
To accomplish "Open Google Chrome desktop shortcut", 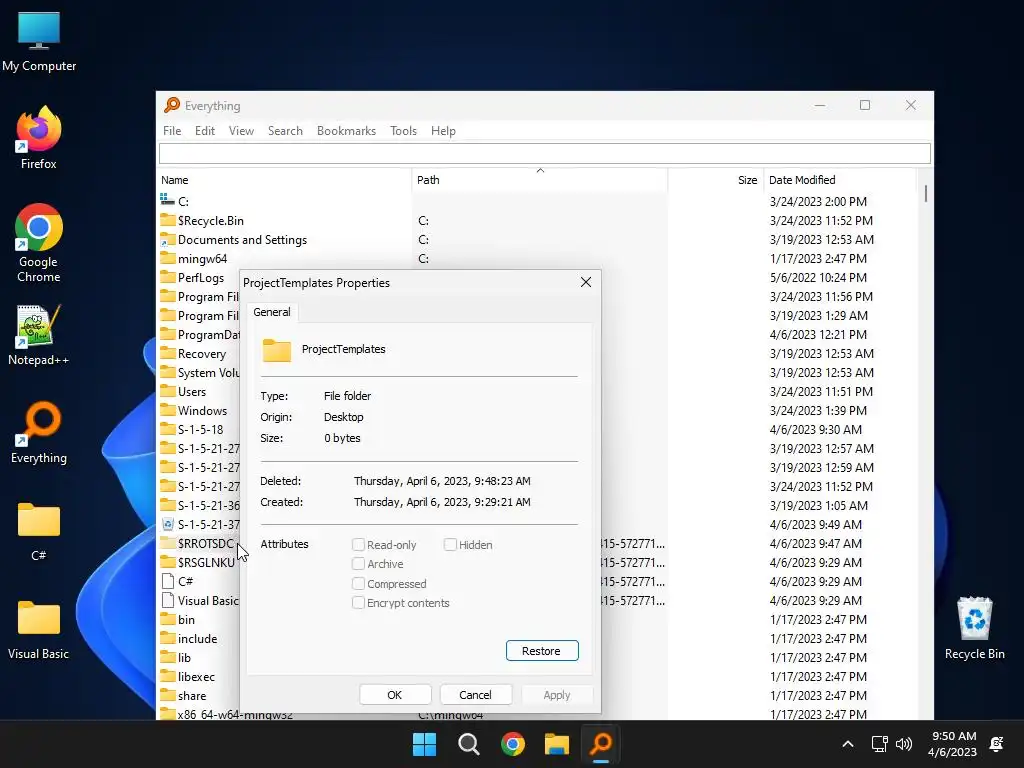I will pyautogui.click(x=39, y=243).
